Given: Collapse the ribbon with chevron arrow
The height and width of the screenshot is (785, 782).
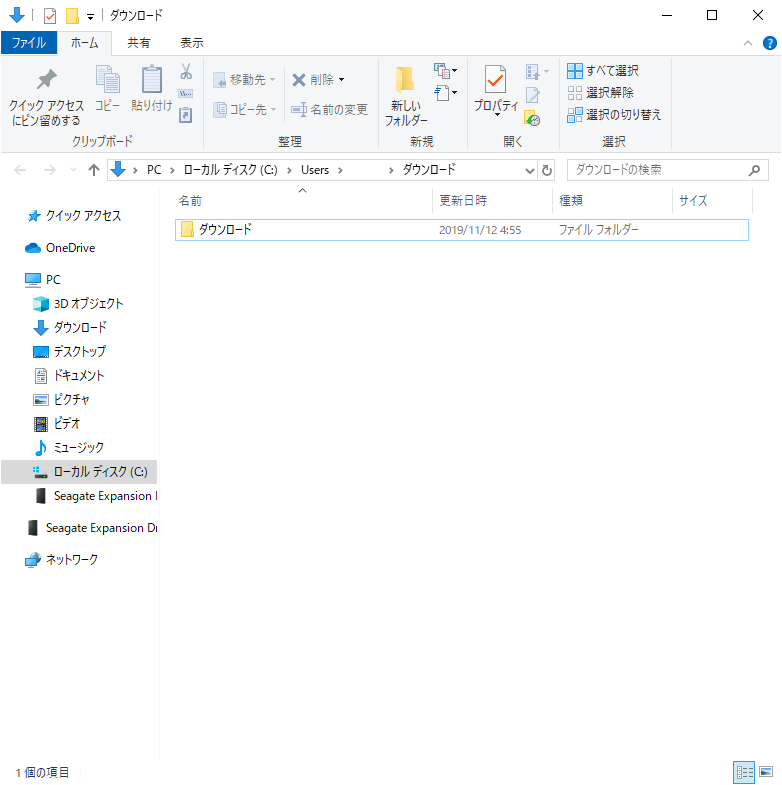Looking at the screenshot, I should pyautogui.click(x=748, y=43).
